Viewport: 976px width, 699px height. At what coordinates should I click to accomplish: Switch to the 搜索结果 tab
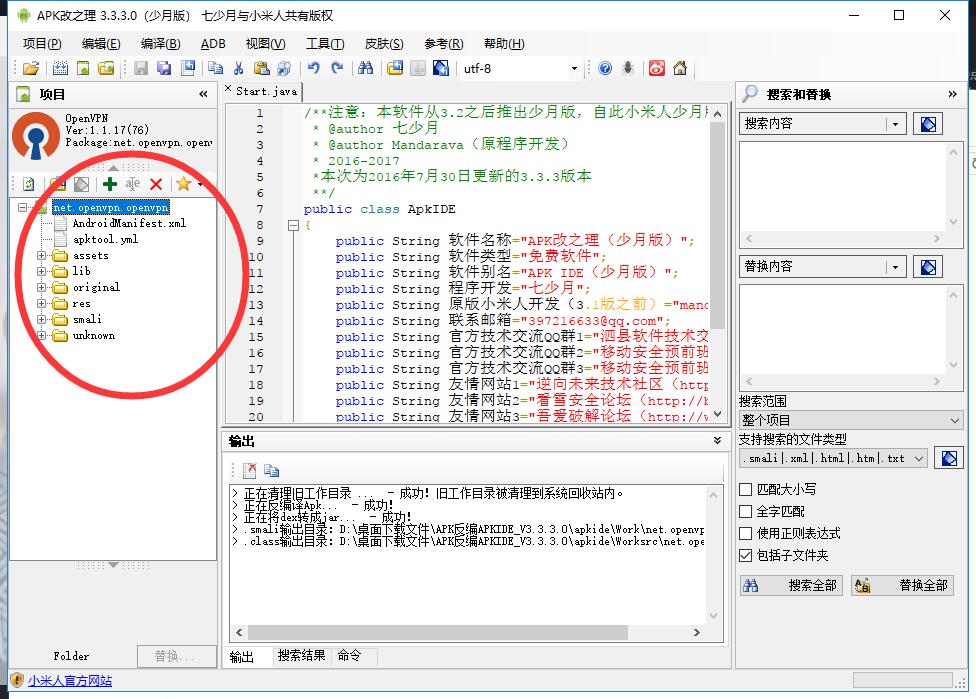pos(302,656)
